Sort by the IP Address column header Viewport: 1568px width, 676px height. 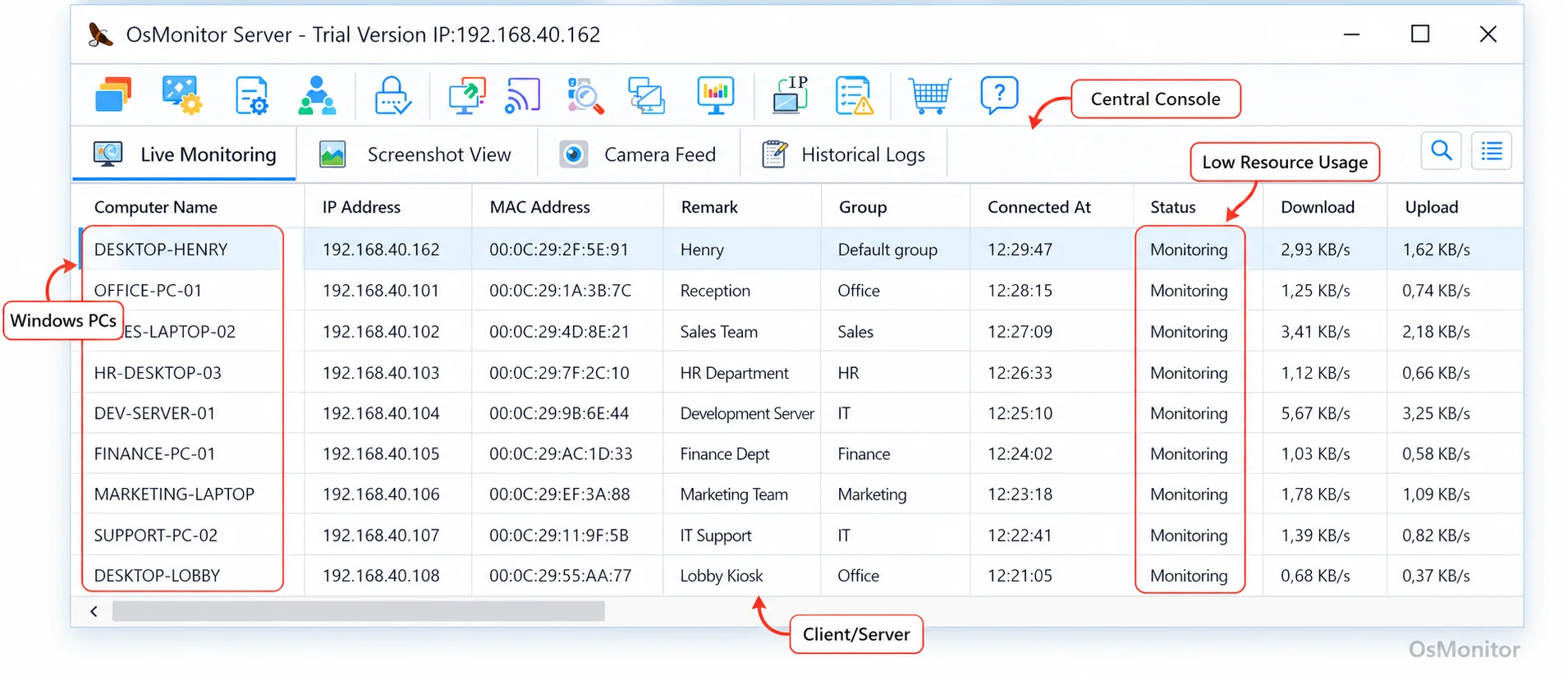pyautogui.click(x=361, y=207)
